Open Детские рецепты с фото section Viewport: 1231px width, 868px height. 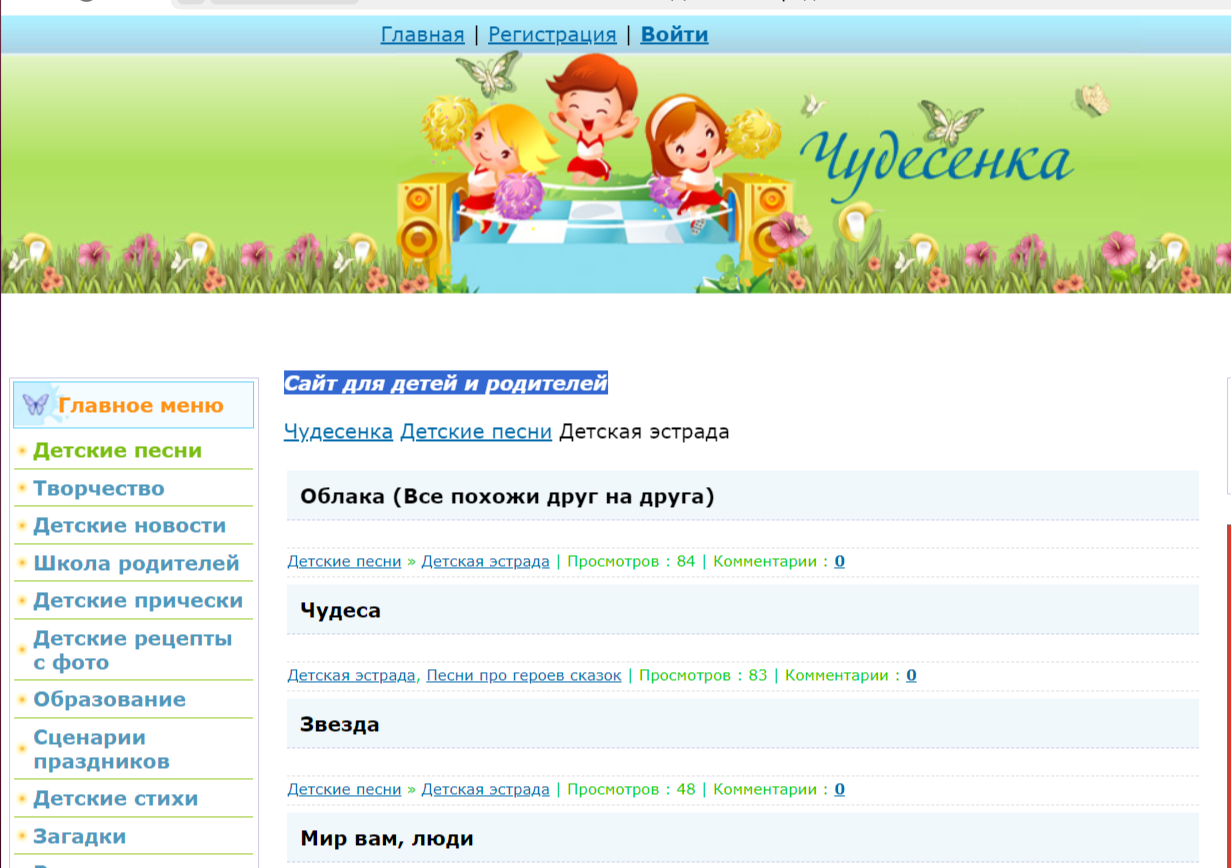132,650
